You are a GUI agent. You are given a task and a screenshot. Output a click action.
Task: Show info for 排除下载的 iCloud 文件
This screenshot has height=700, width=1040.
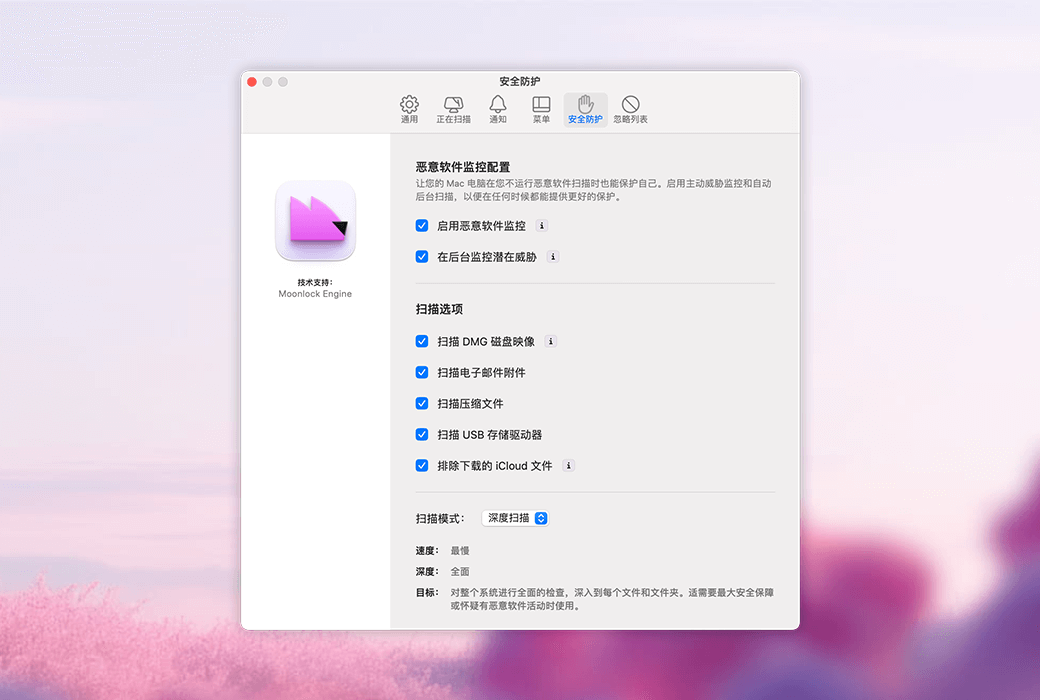pyautogui.click(x=568, y=466)
